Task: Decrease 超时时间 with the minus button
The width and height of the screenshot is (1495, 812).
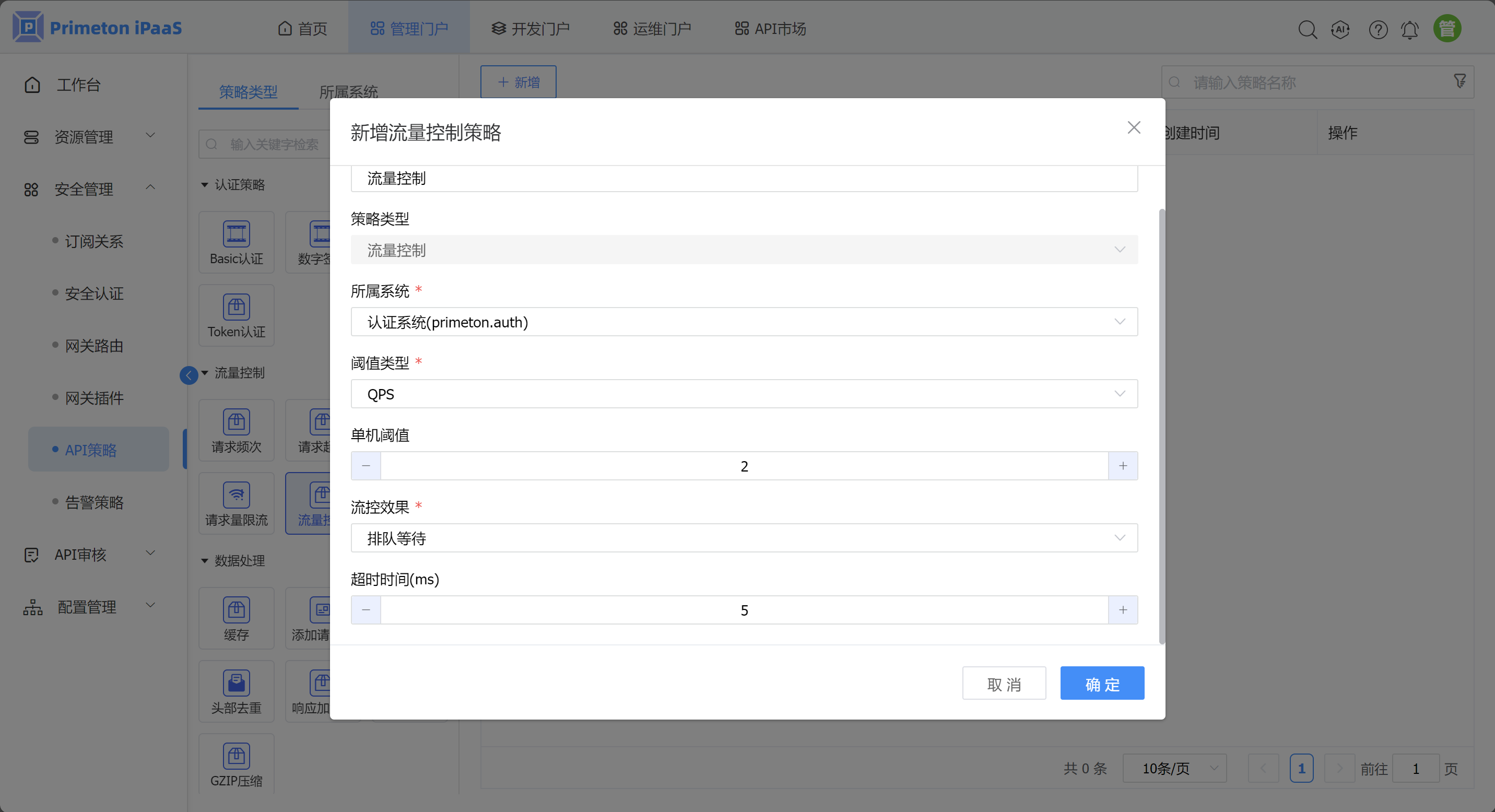Action: (x=366, y=609)
